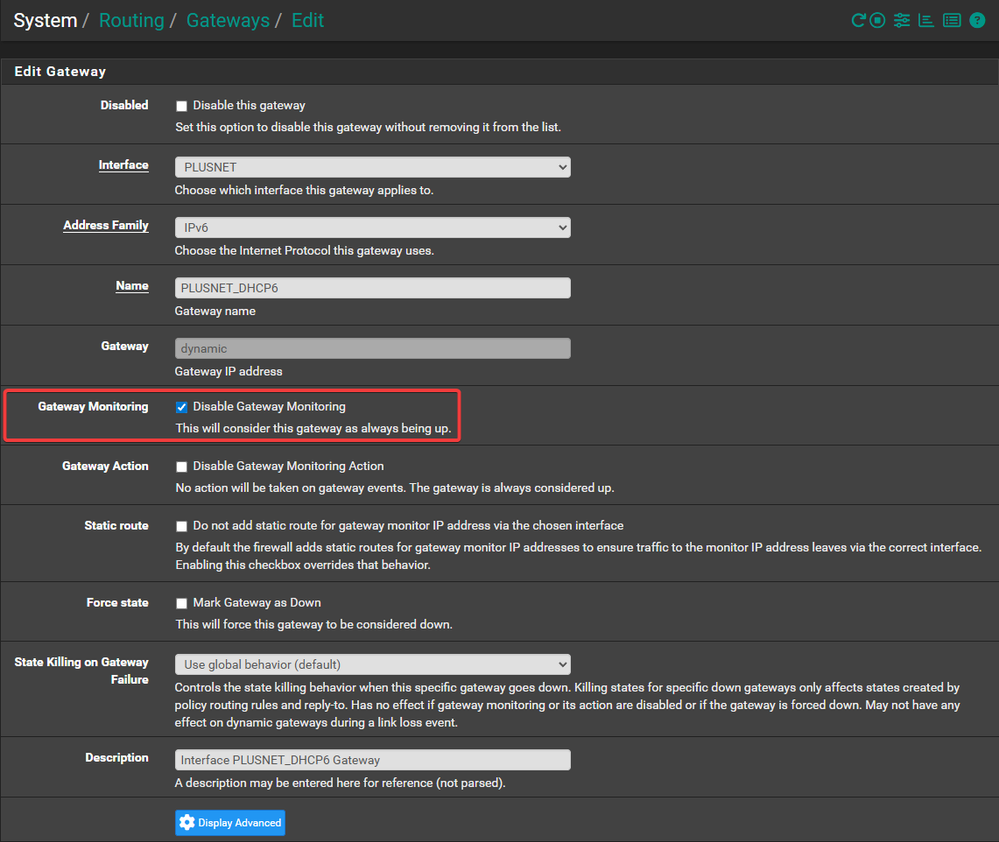Viewport: 999px width, 842px height.
Task: Click the Description text field
Action: [372, 760]
